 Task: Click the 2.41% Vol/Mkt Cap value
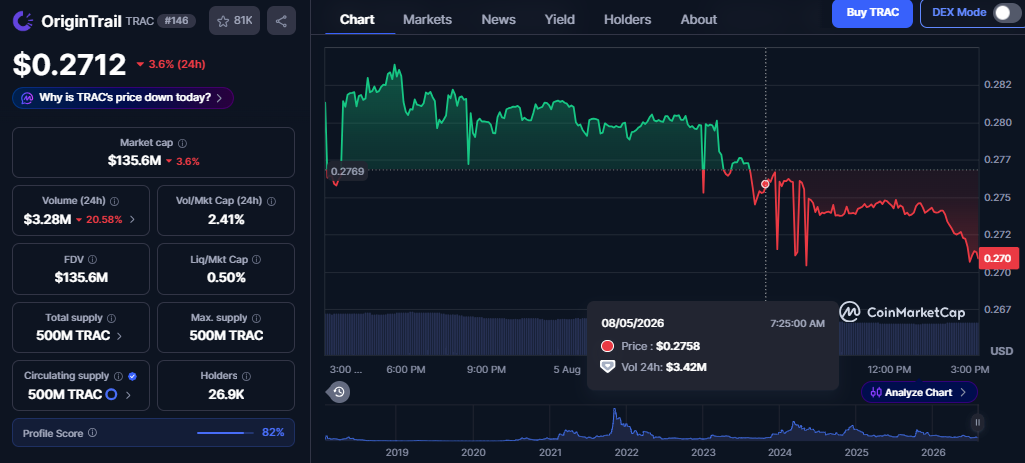point(226,219)
